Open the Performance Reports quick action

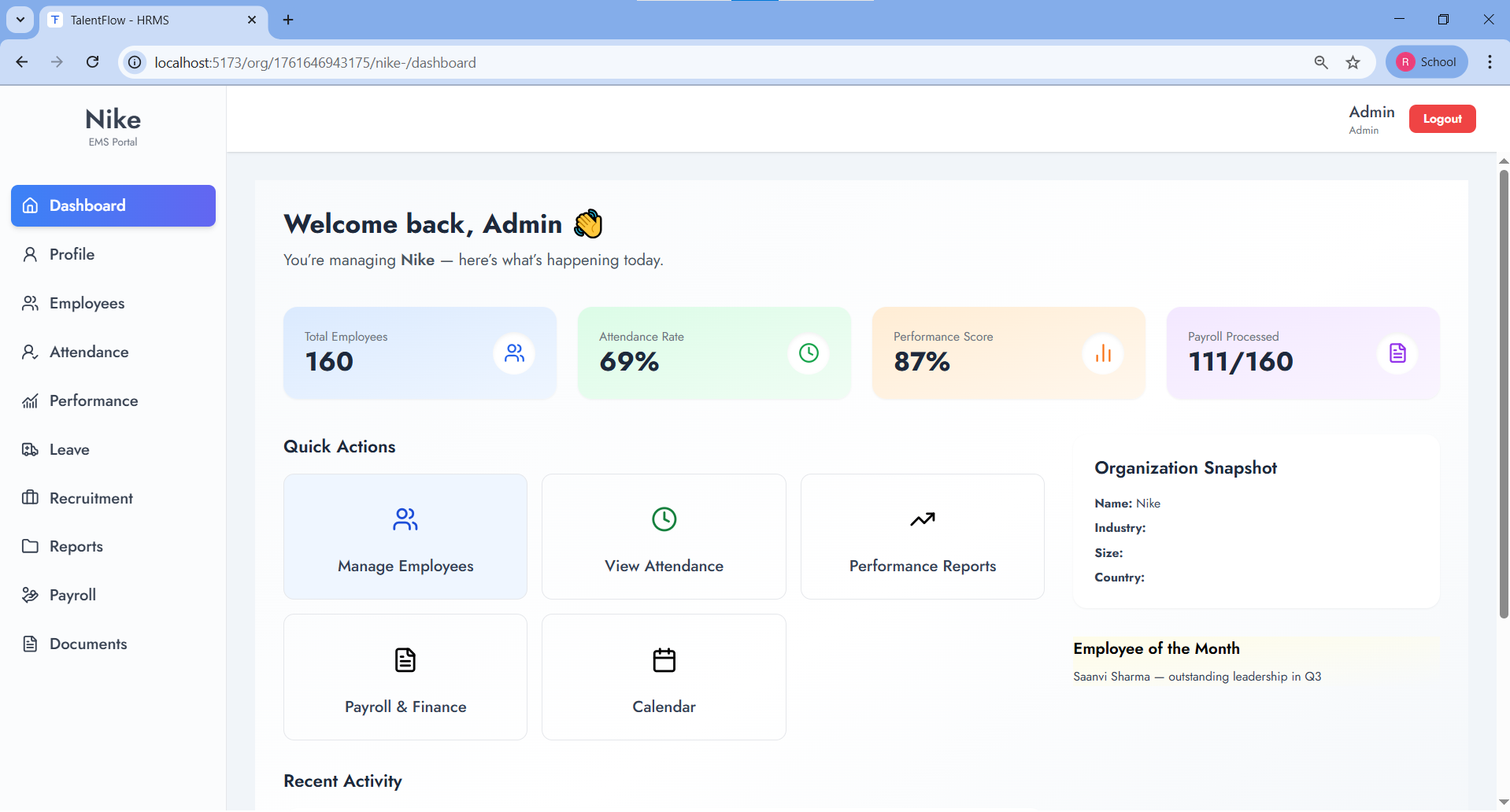click(923, 537)
